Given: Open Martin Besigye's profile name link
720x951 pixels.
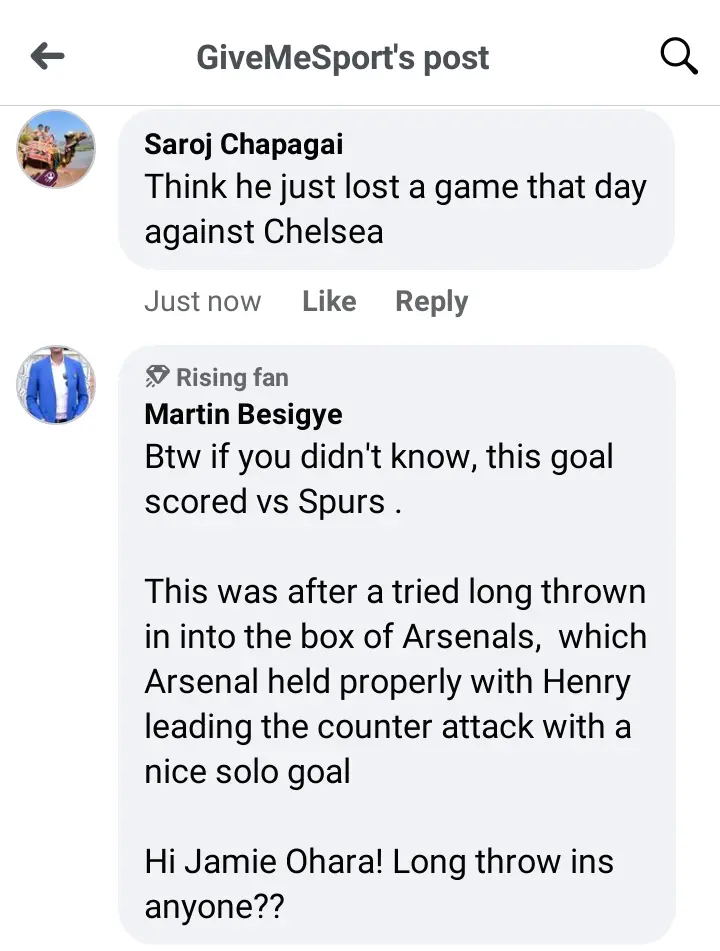Looking at the screenshot, I should pos(243,413).
